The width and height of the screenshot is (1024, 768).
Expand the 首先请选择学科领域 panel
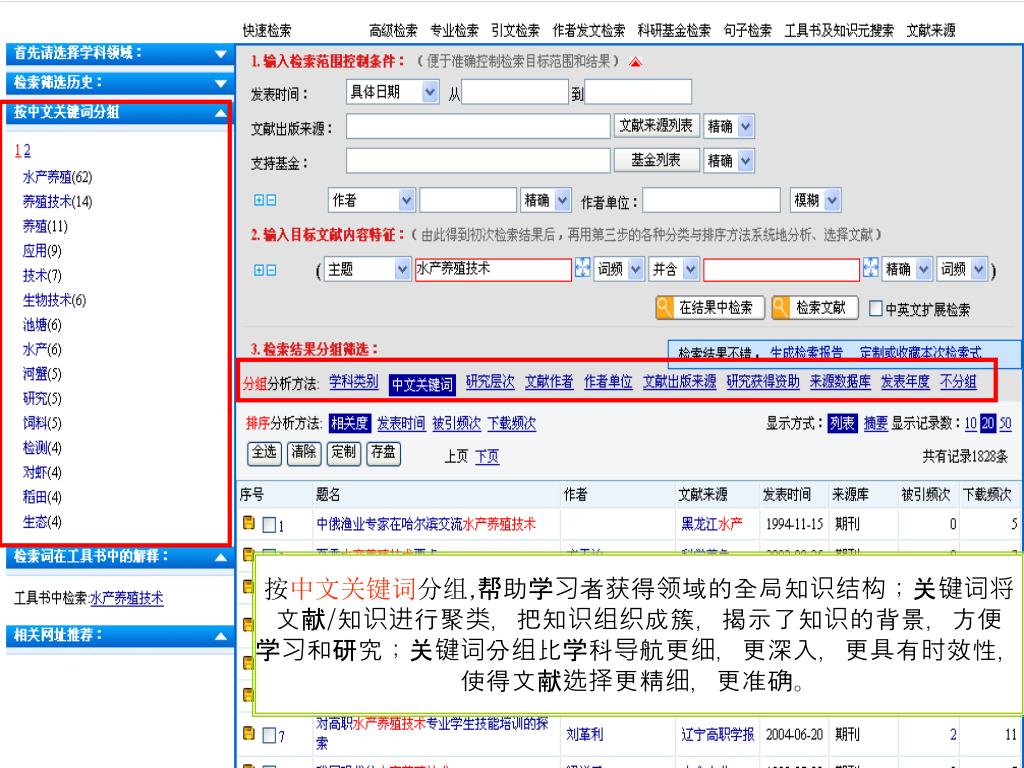pos(221,54)
